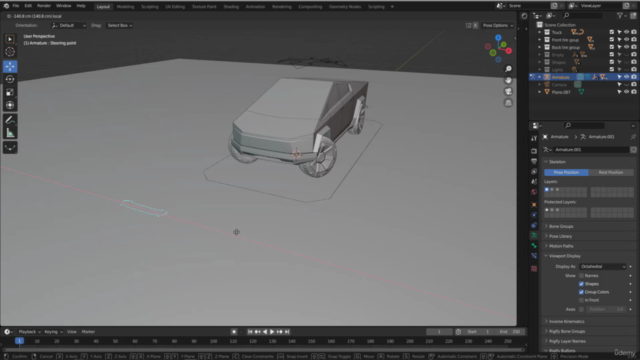Click the Rest Position button
This screenshot has height=360, width=640.
point(611,172)
